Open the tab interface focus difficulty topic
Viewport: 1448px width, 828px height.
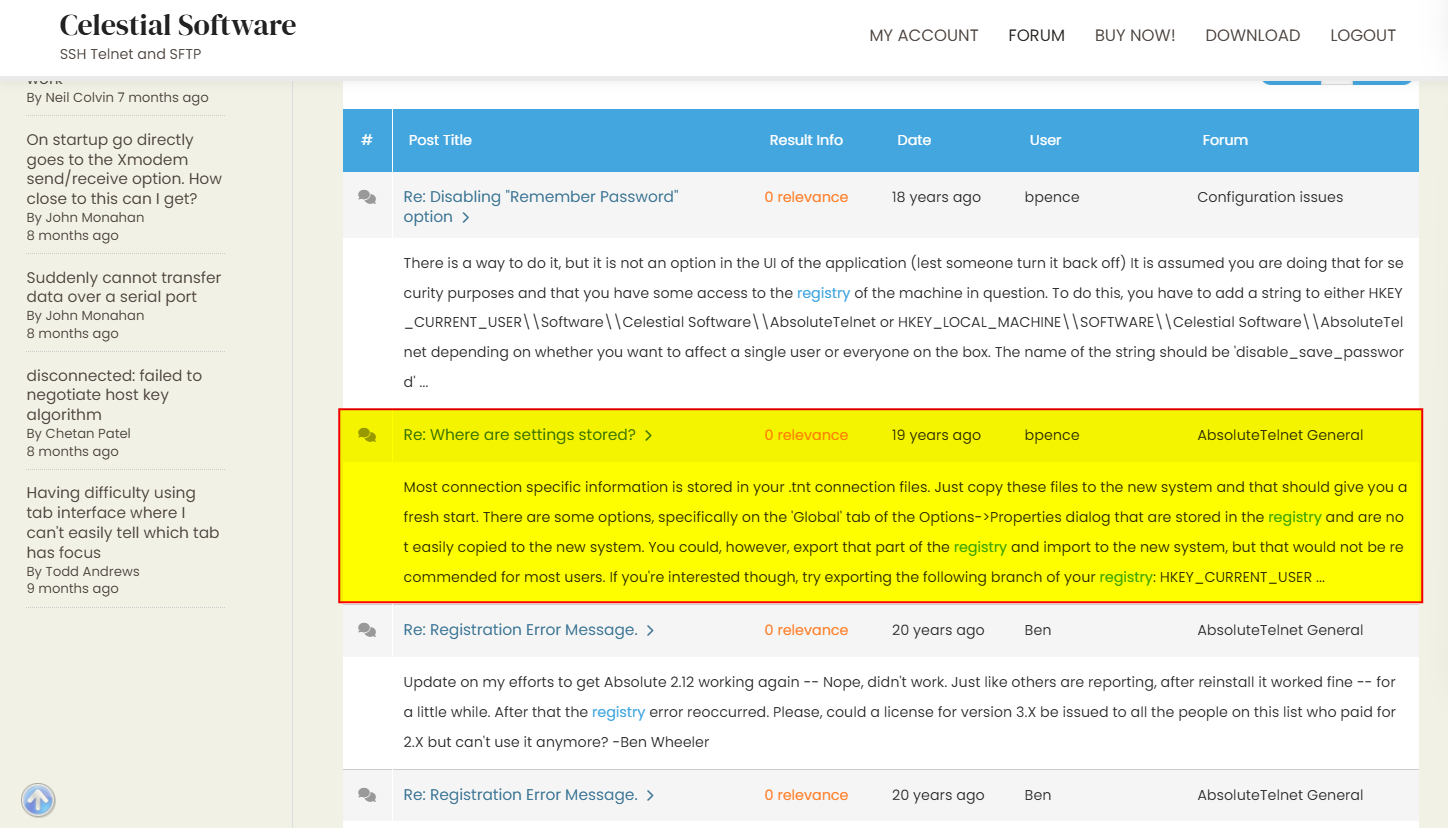click(122, 522)
